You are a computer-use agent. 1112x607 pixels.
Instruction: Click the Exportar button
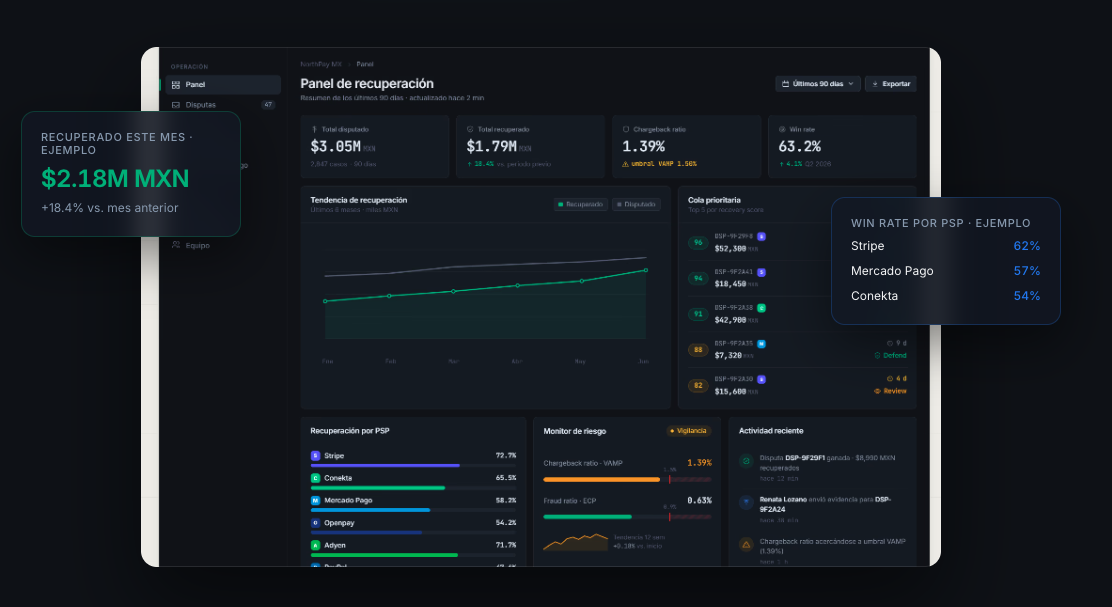pos(891,84)
